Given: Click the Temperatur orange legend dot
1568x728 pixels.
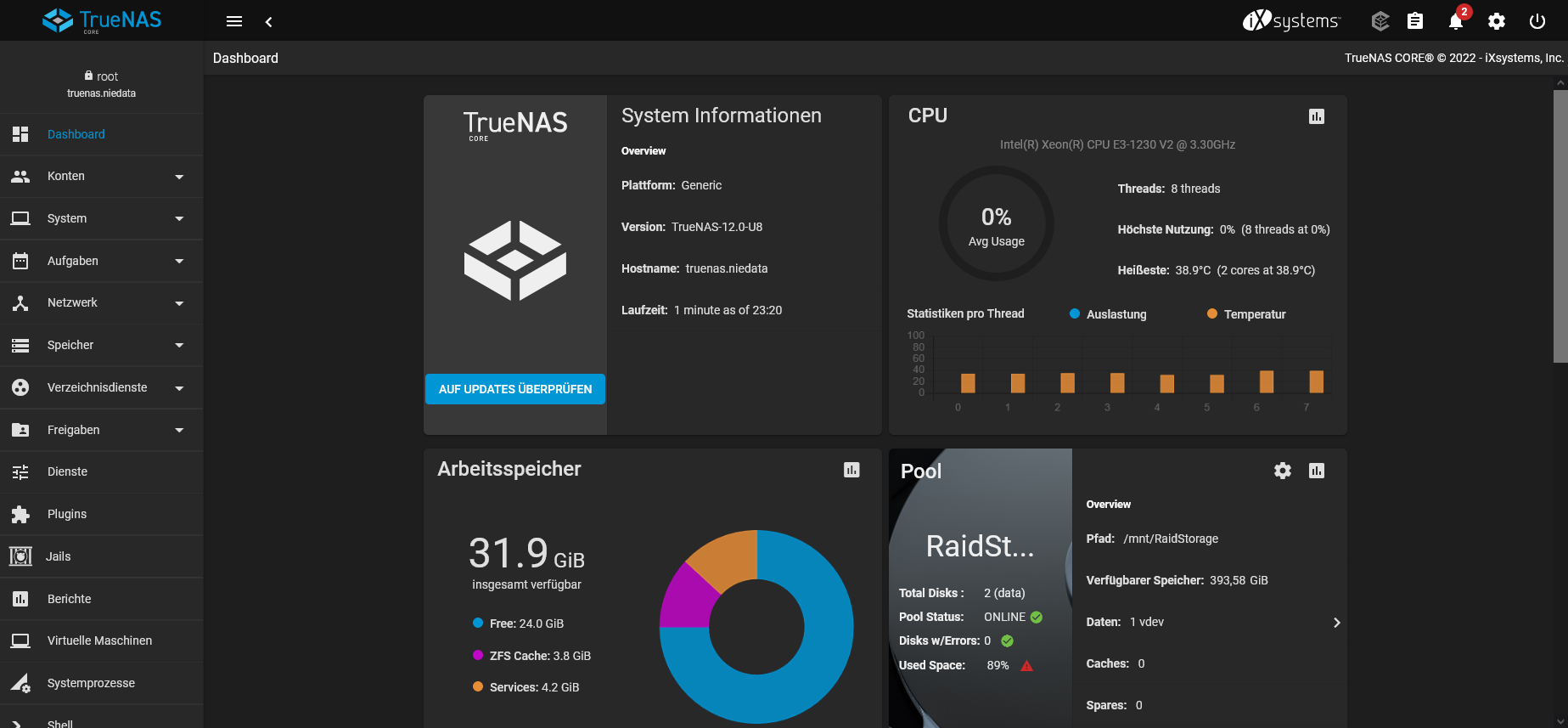Looking at the screenshot, I should 1212,313.
